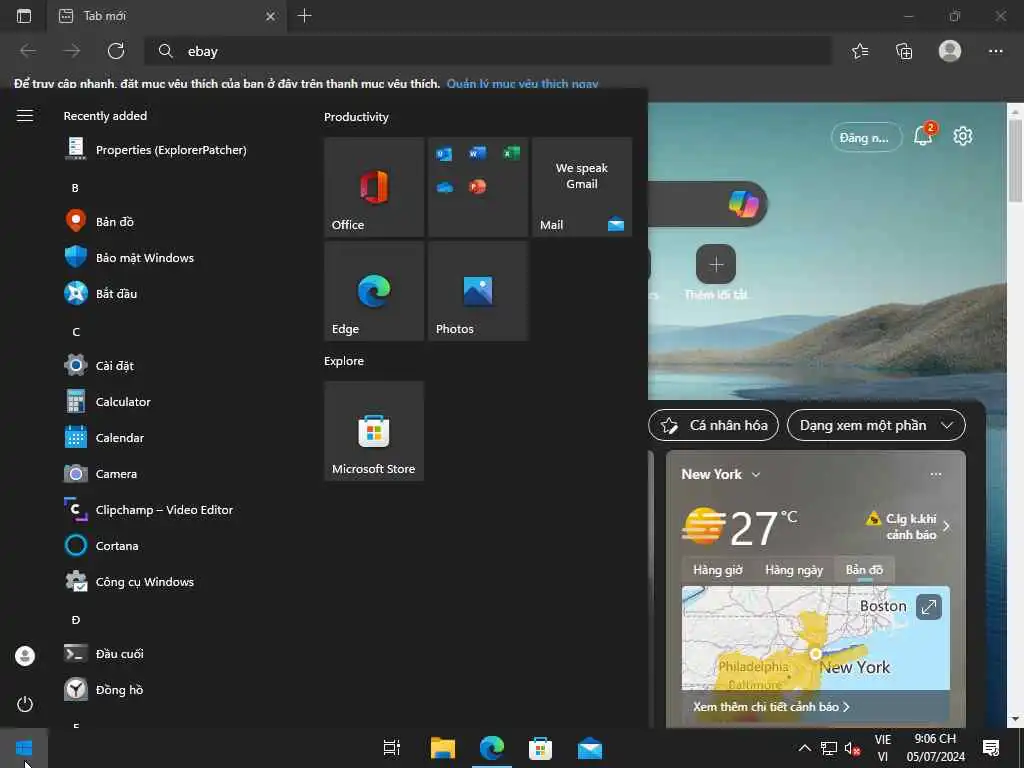The image size is (1024, 768).
Task: Open Word icon in Office folder tile
Action: 477,154
